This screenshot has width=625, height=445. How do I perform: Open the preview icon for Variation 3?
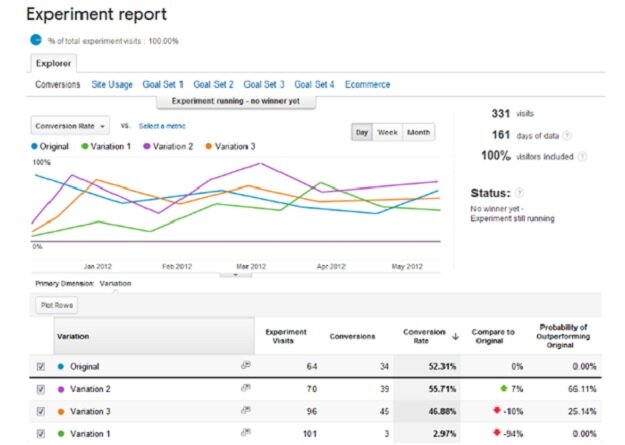245,411
